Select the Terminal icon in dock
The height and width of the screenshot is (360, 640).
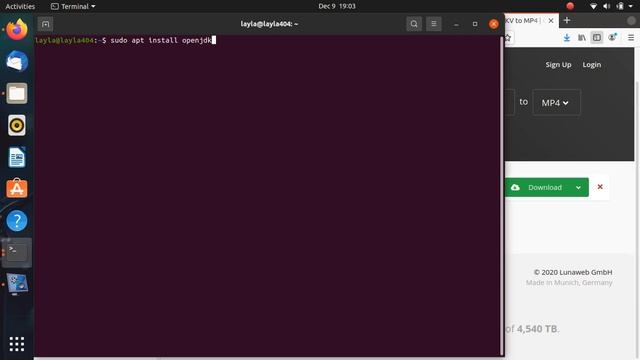pos(17,253)
